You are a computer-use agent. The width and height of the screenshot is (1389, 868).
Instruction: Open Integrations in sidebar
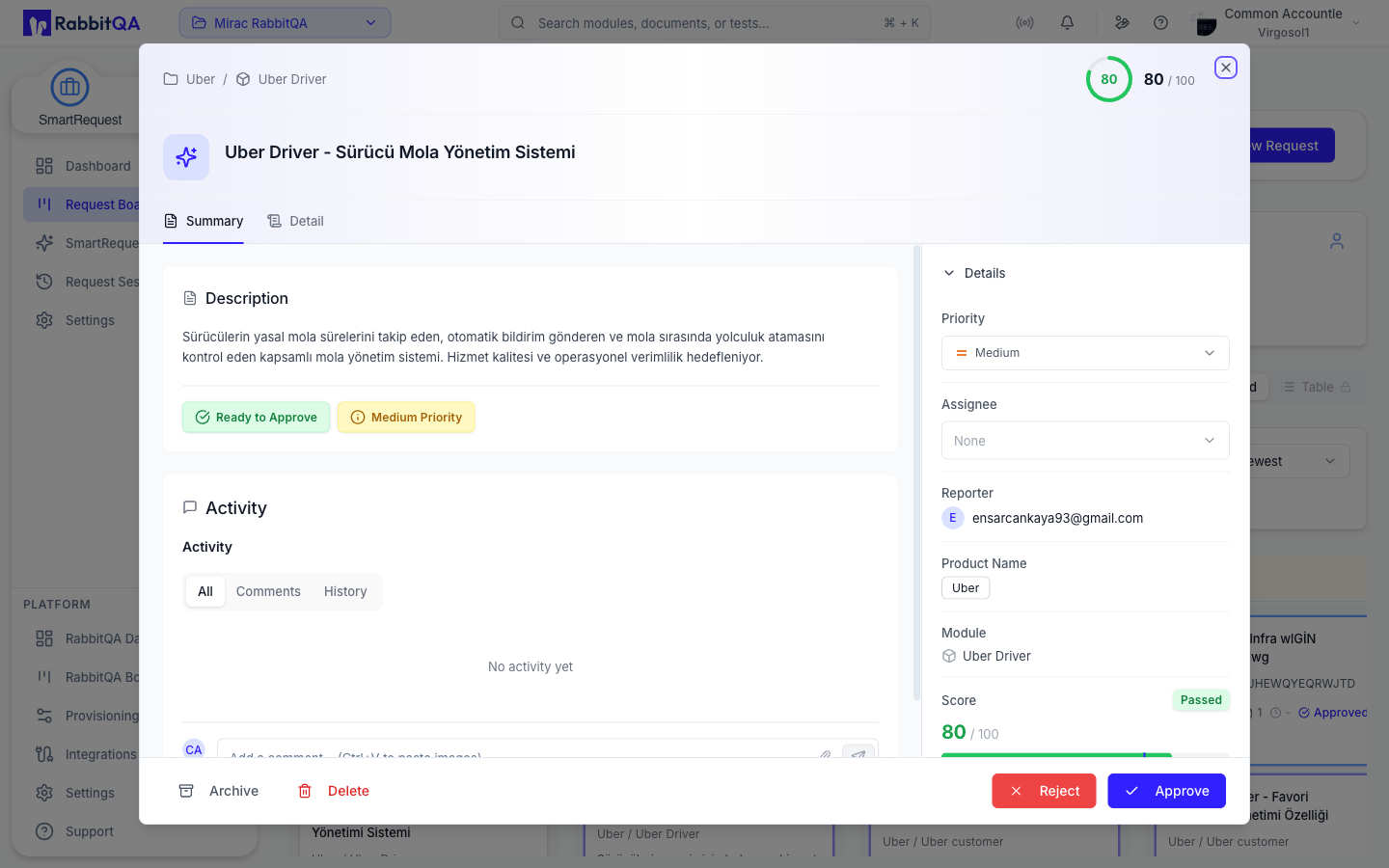[83, 754]
